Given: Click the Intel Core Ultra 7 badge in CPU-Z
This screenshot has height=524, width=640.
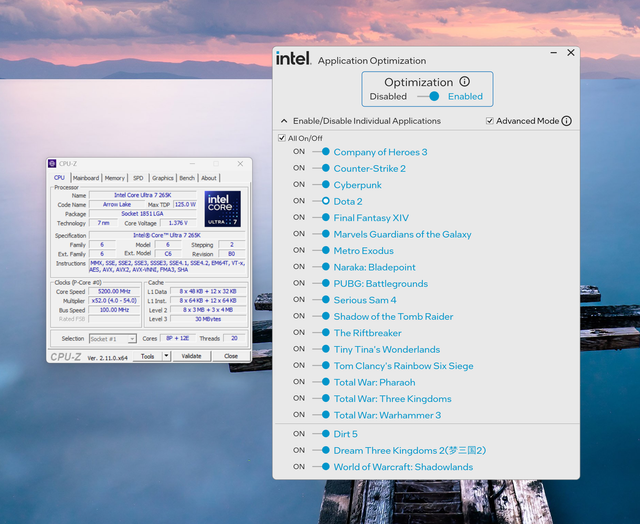Looking at the screenshot, I should tap(222, 209).
